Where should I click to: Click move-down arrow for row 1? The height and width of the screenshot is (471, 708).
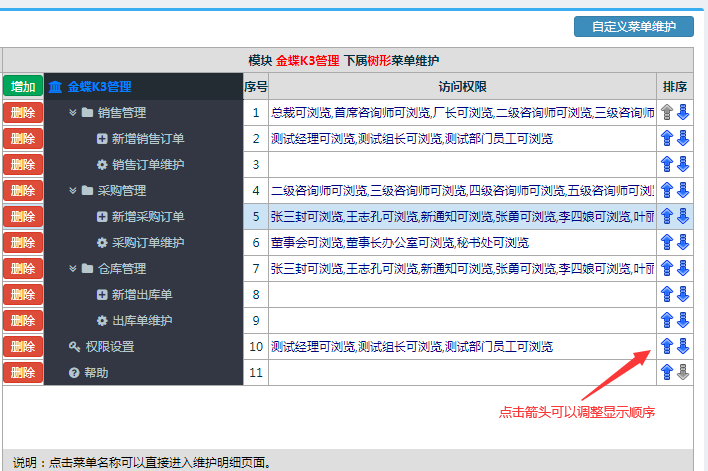pos(683,112)
